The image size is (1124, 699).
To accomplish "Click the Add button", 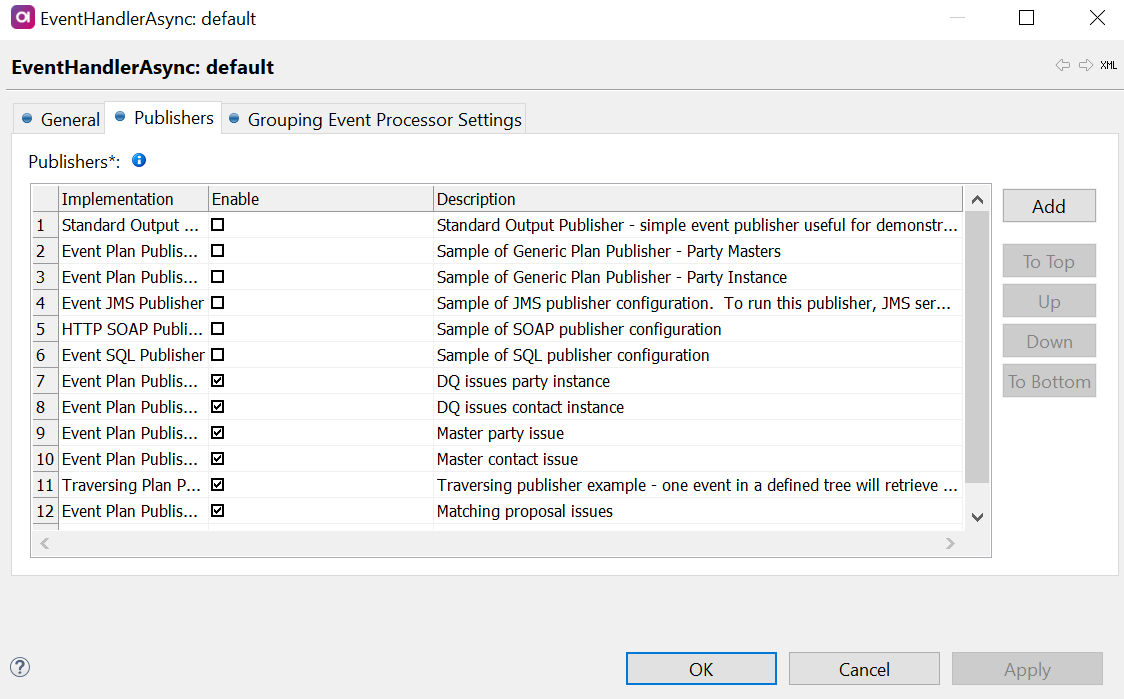I will [1049, 206].
